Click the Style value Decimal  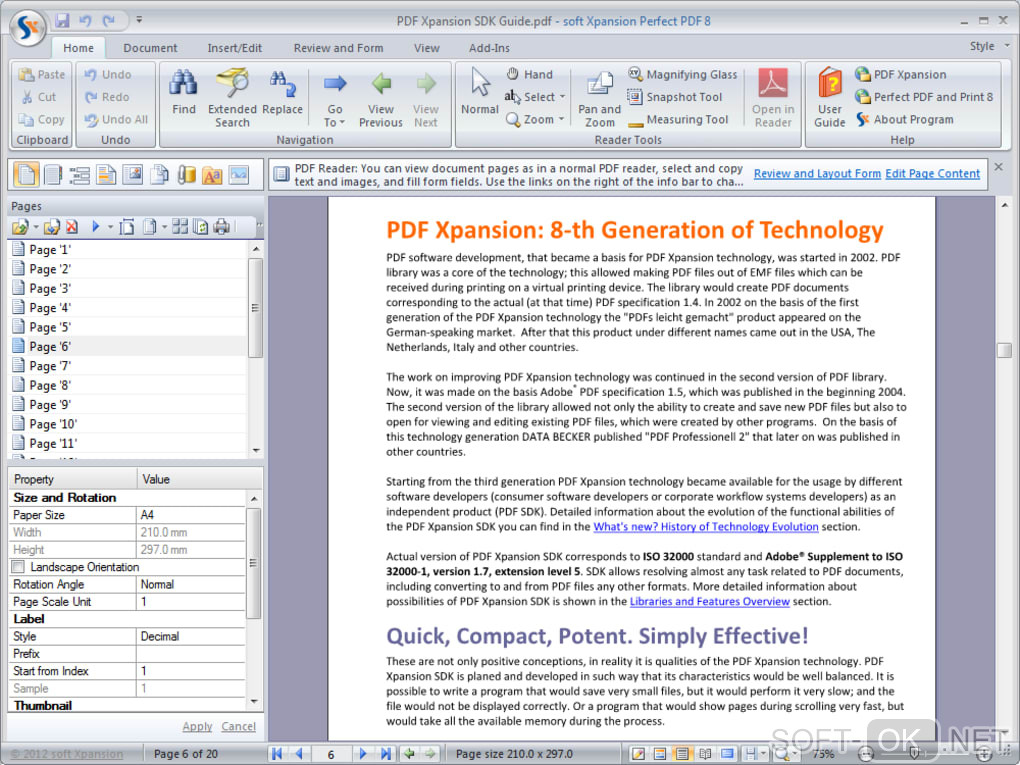191,636
